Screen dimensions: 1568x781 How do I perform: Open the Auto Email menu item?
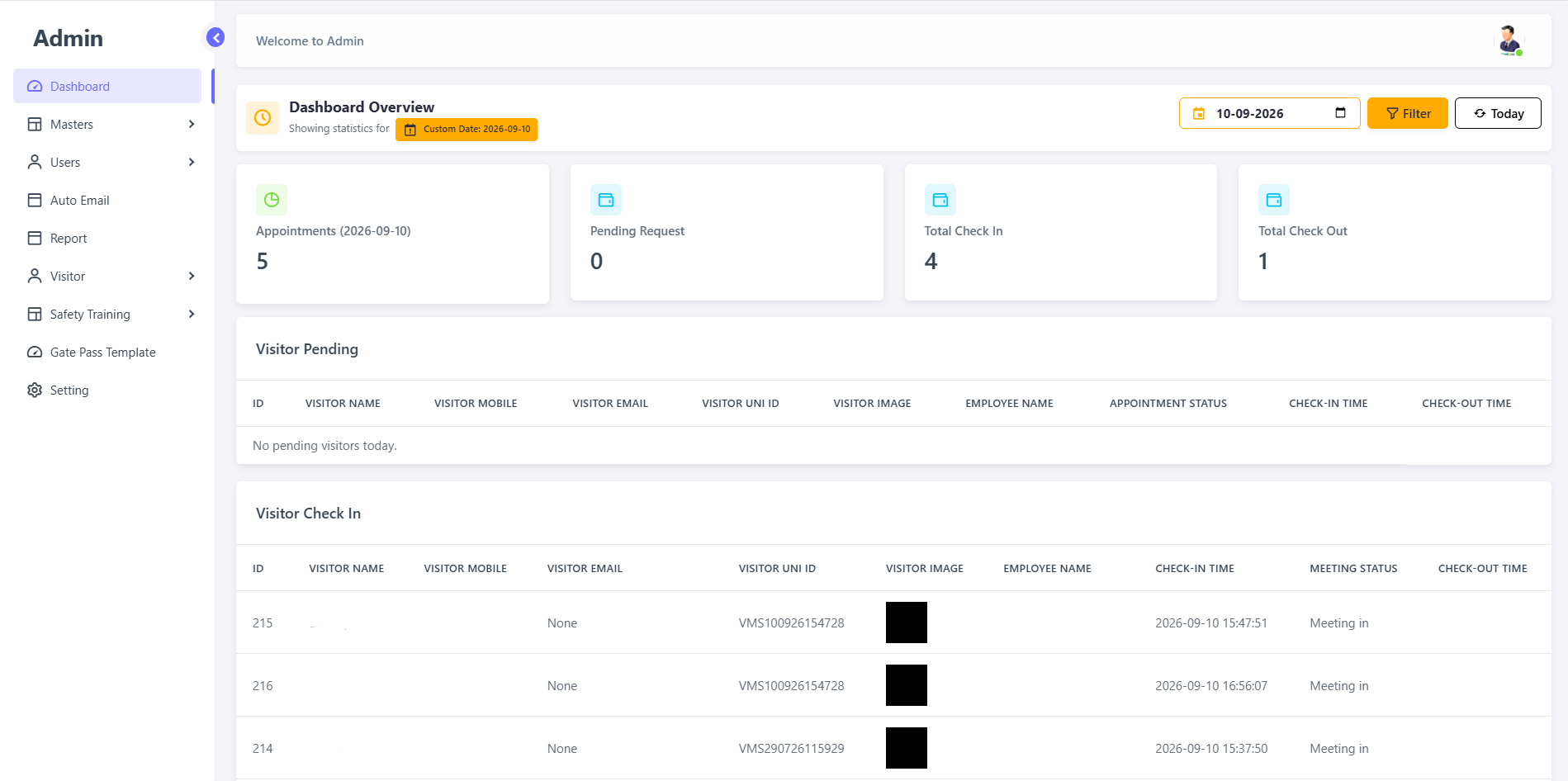tap(107, 200)
